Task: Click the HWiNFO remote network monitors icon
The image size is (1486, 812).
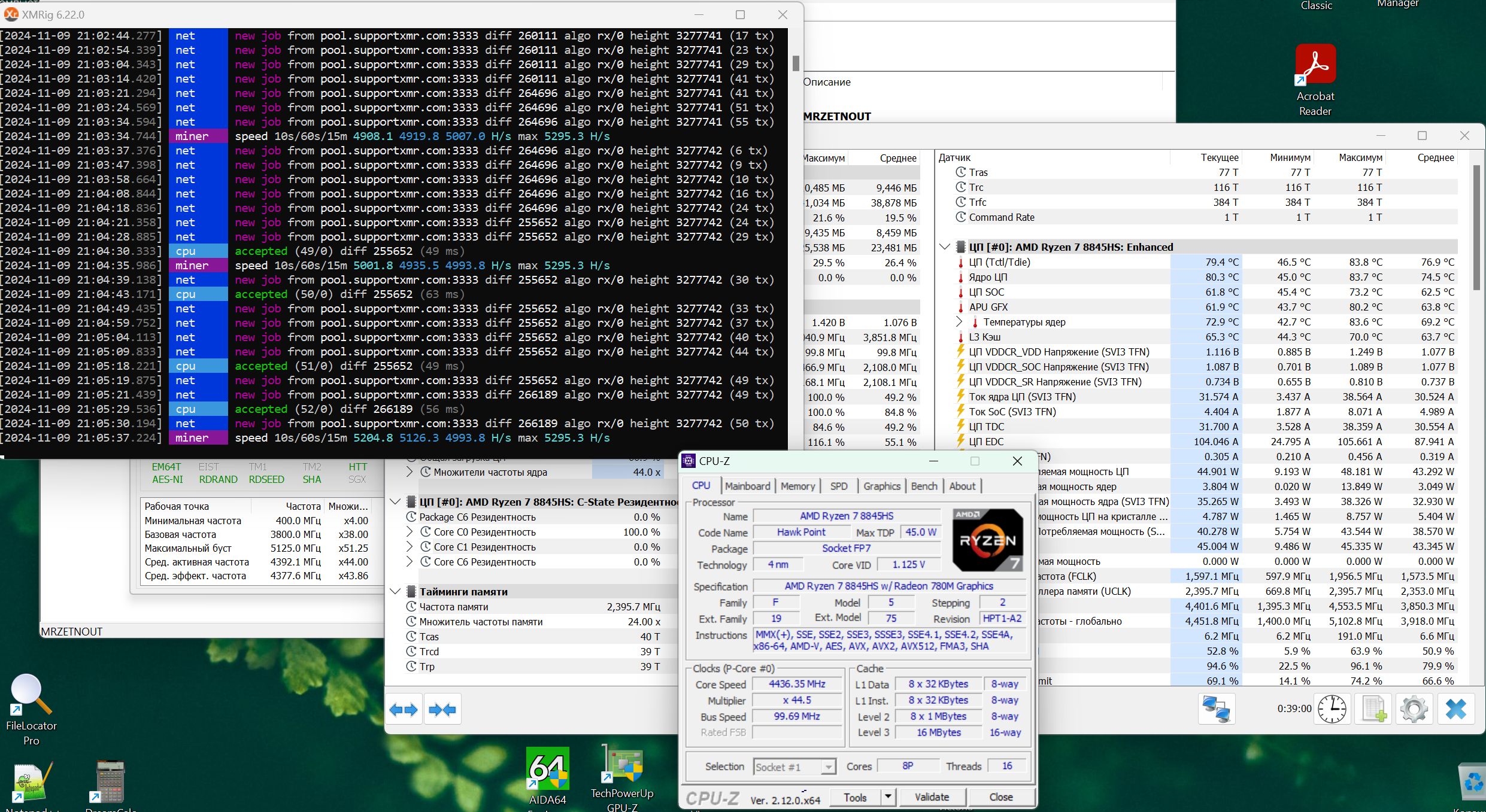Action: (1216, 710)
